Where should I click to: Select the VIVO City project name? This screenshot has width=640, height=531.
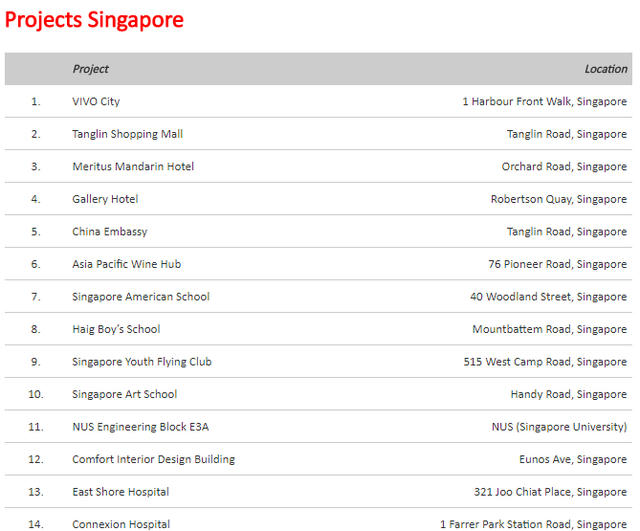(x=96, y=102)
